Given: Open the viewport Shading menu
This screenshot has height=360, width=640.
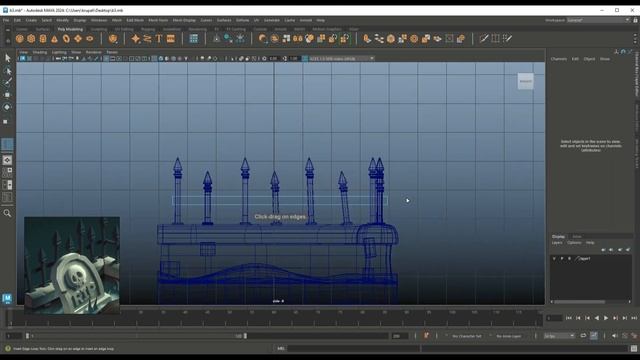Looking at the screenshot, I should (x=40, y=52).
